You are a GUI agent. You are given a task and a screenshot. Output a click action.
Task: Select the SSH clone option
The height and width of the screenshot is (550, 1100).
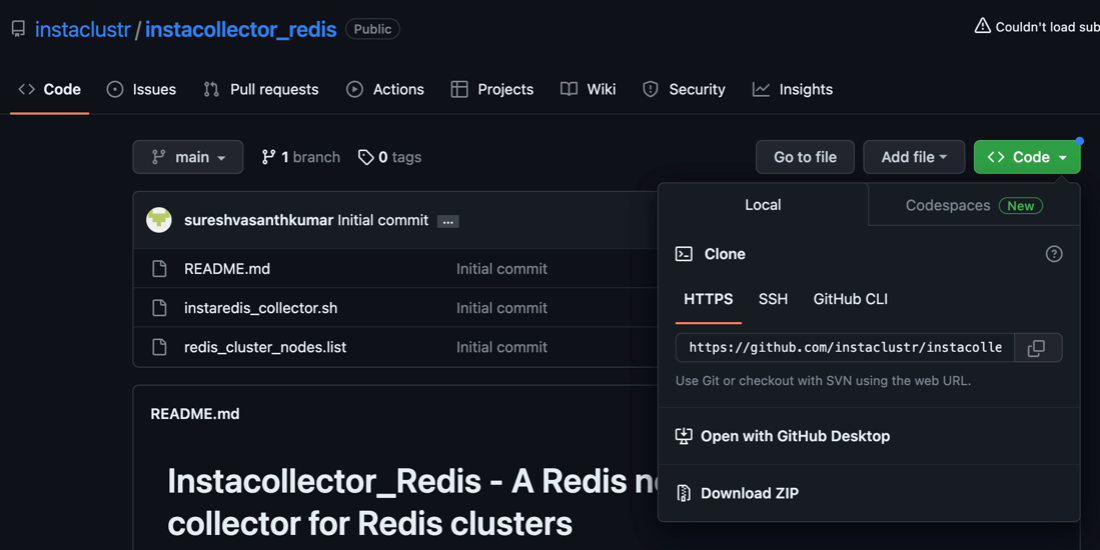pos(773,300)
